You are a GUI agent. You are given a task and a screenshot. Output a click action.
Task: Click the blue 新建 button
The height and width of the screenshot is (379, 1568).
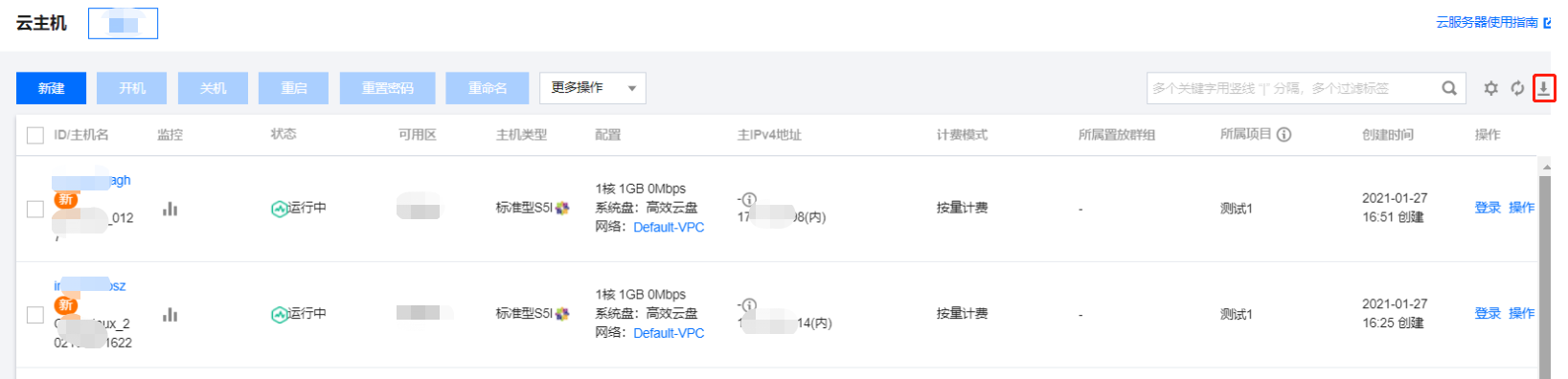pyautogui.click(x=52, y=88)
